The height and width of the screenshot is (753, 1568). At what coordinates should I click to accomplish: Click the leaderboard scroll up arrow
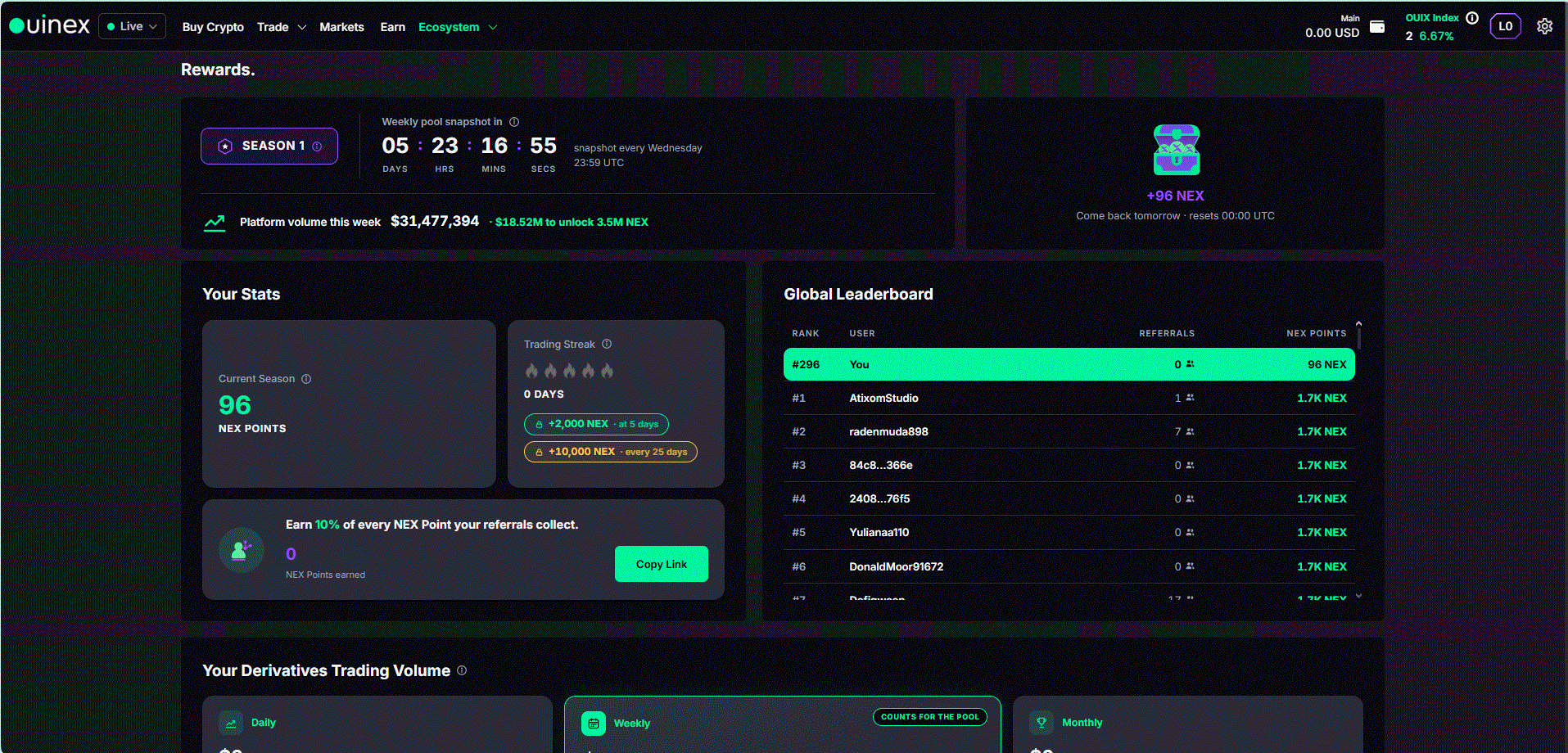(1358, 324)
